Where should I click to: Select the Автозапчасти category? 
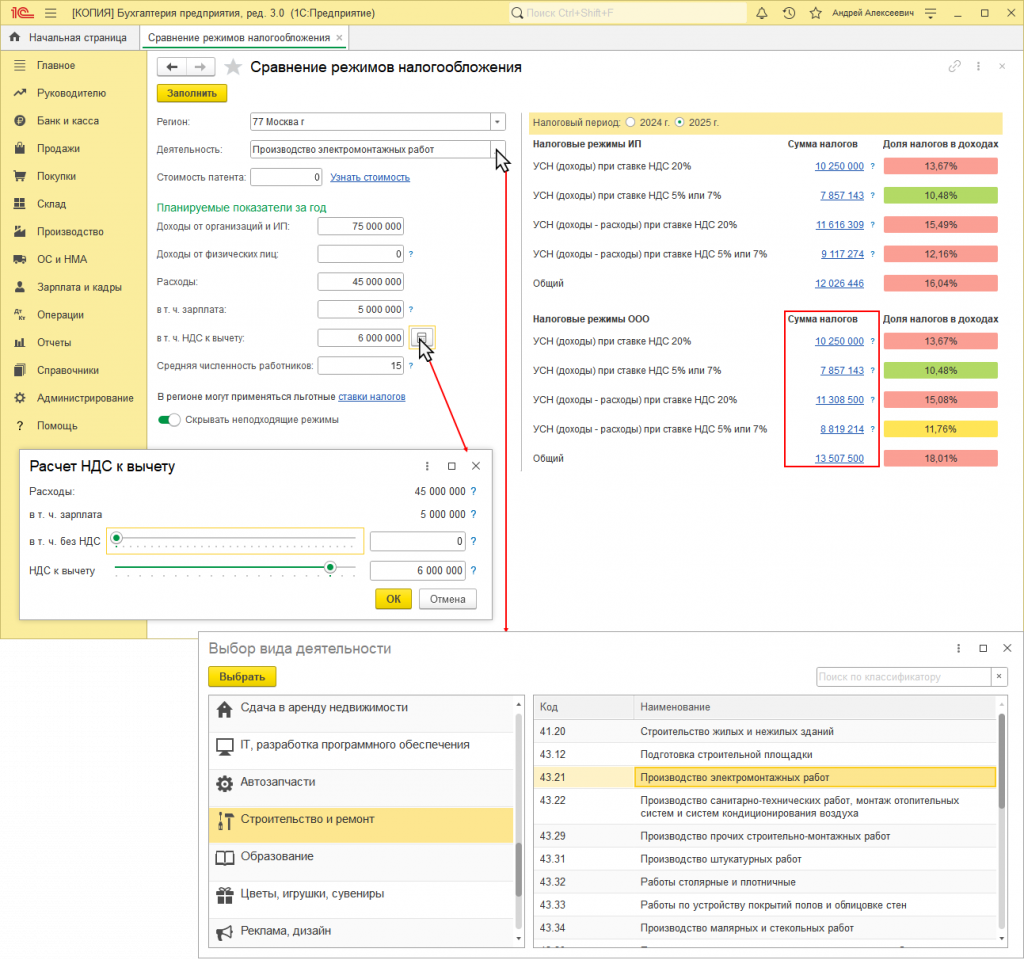(361, 787)
